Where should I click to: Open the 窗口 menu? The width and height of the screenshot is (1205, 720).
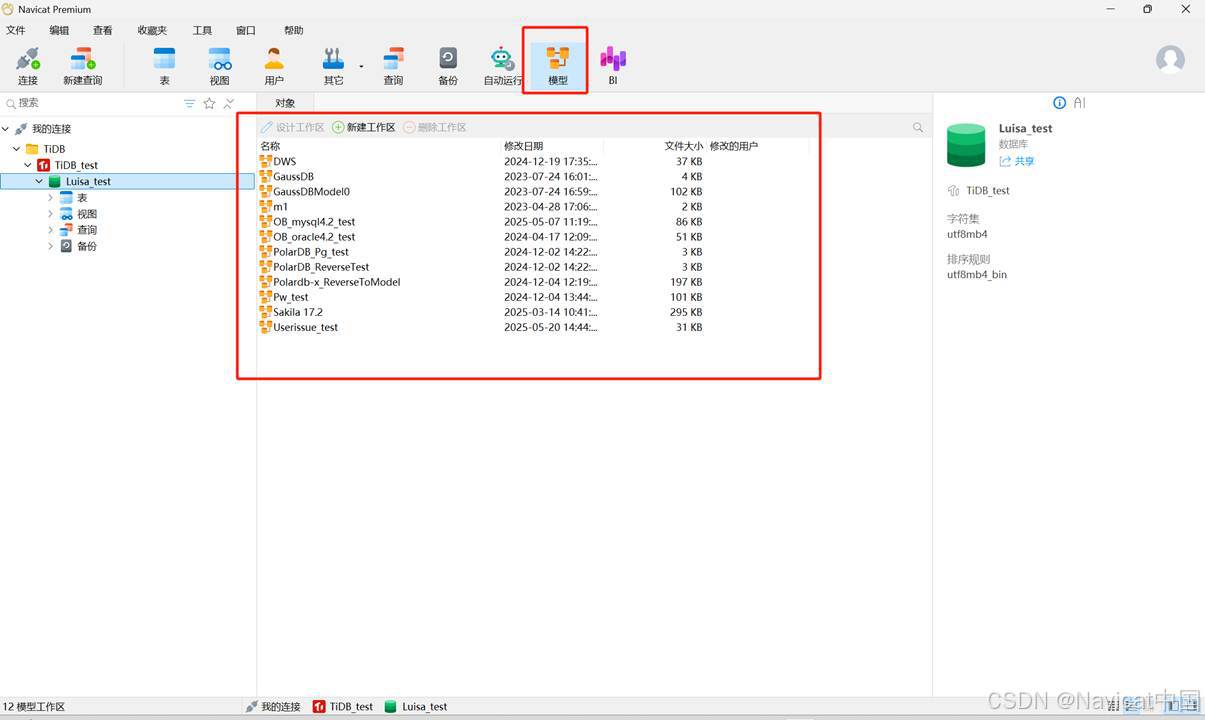[x=246, y=31]
